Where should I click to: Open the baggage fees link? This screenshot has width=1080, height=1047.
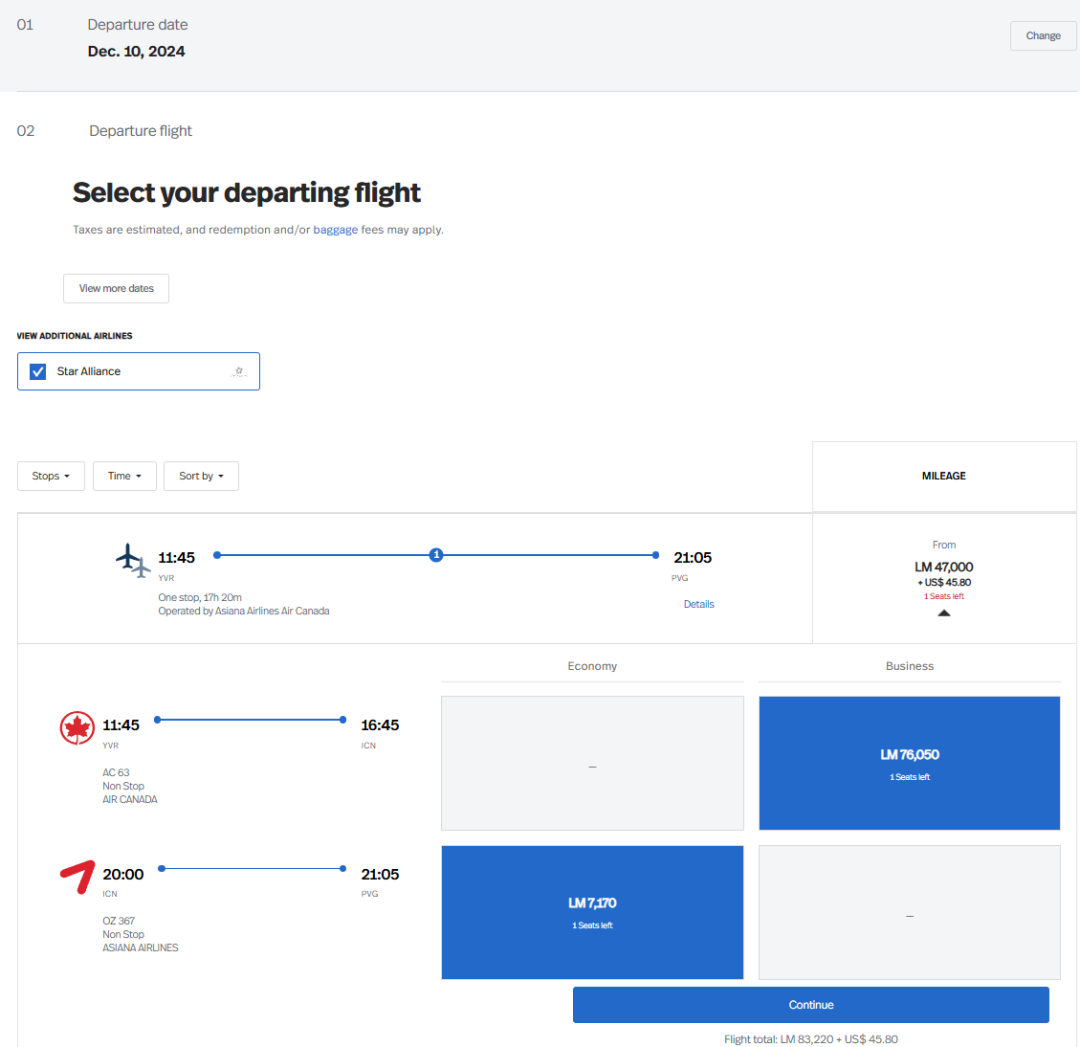[335, 230]
